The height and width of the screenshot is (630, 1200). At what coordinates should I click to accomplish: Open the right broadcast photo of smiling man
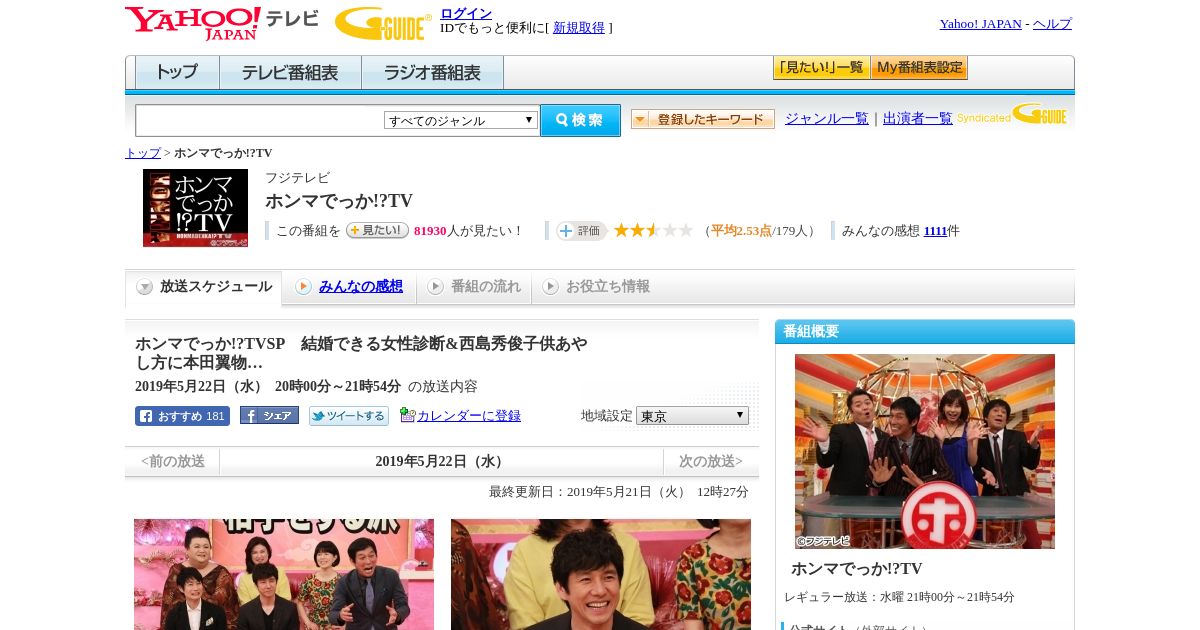[x=601, y=574]
